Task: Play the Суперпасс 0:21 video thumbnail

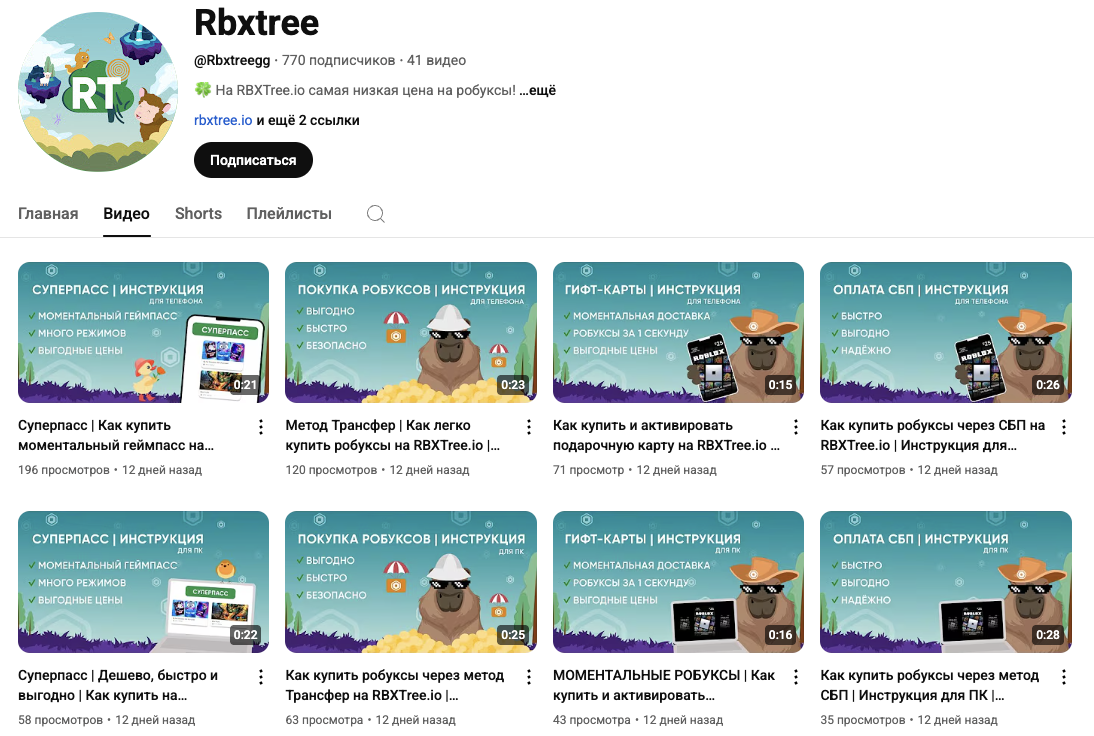Action: [x=143, y=332]
